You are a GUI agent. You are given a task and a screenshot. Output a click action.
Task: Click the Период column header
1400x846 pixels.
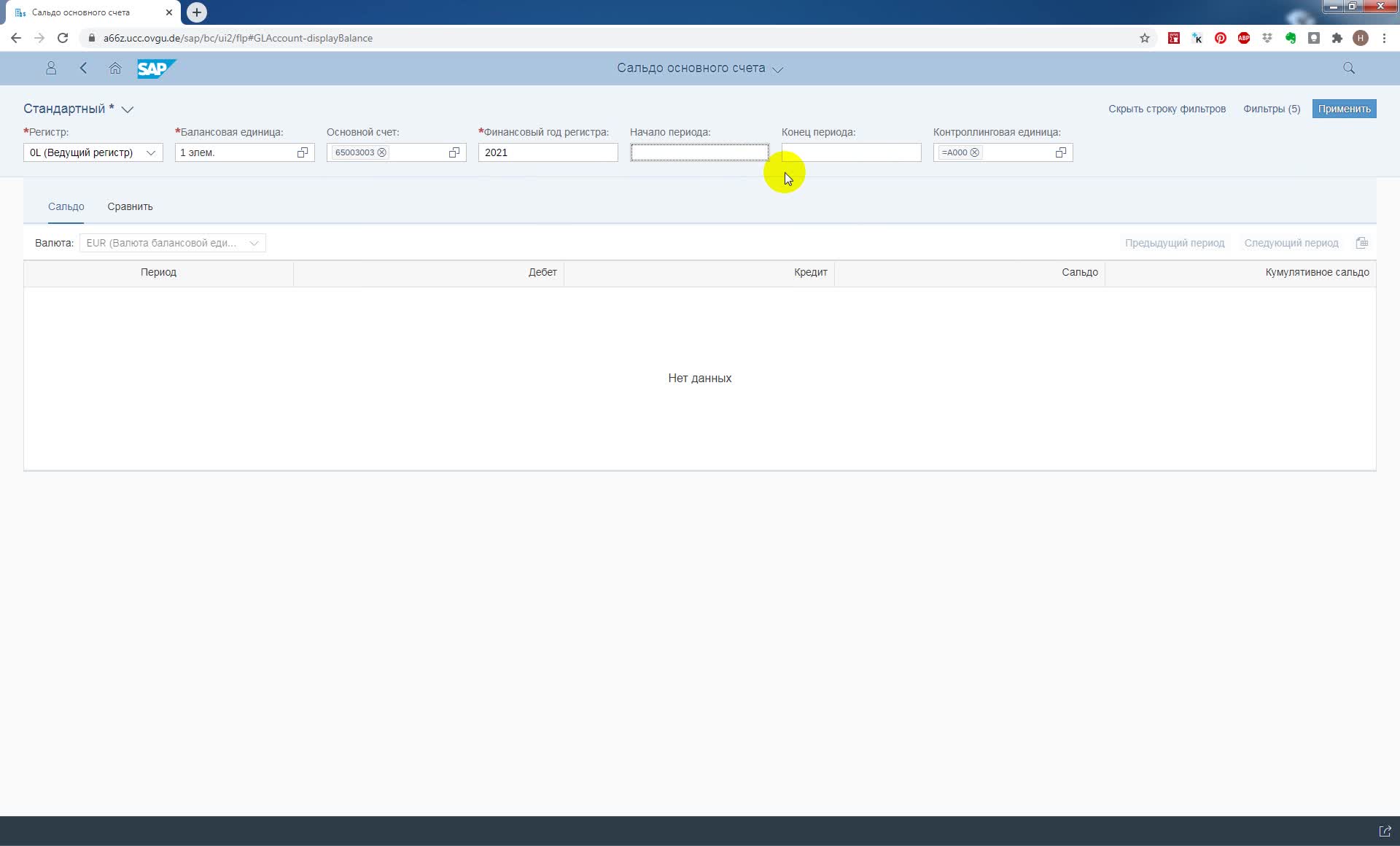coord(158,272)
